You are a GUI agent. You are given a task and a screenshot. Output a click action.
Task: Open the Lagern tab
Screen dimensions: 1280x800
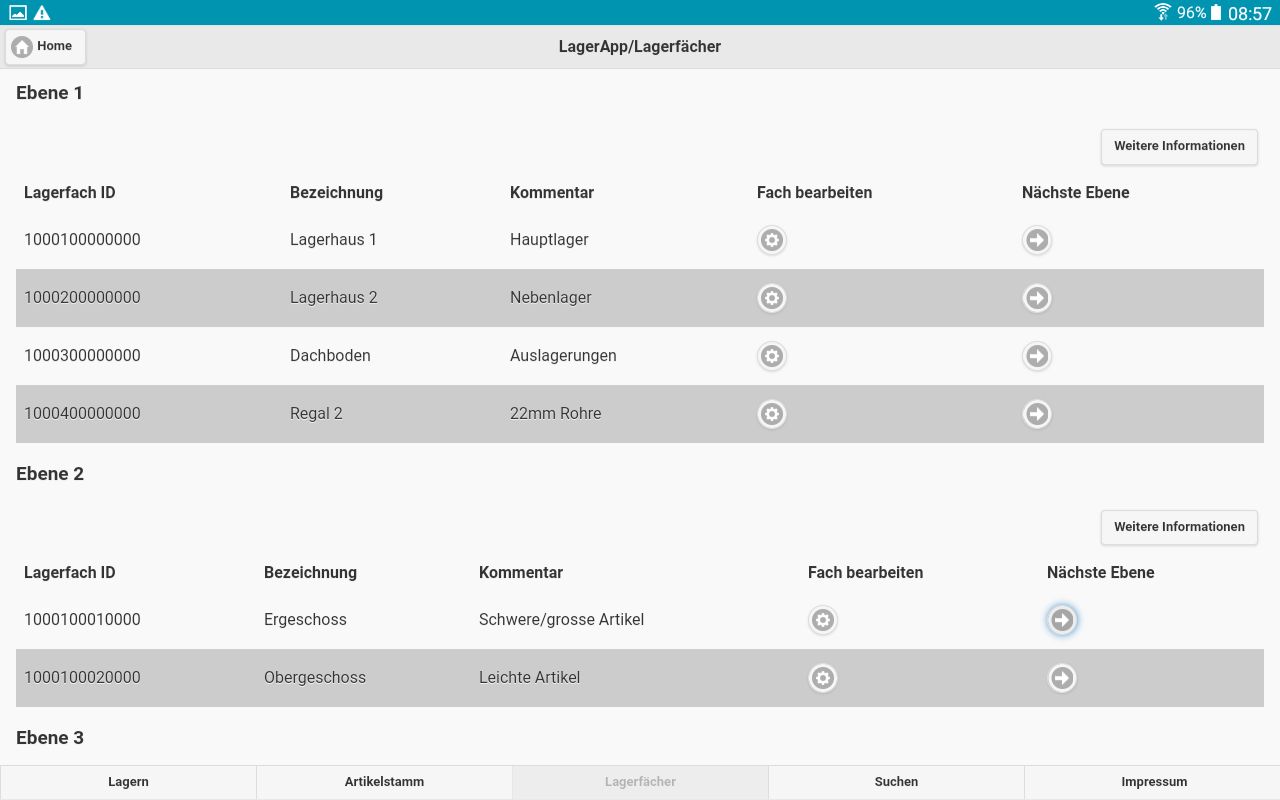(x=128, y=782)
